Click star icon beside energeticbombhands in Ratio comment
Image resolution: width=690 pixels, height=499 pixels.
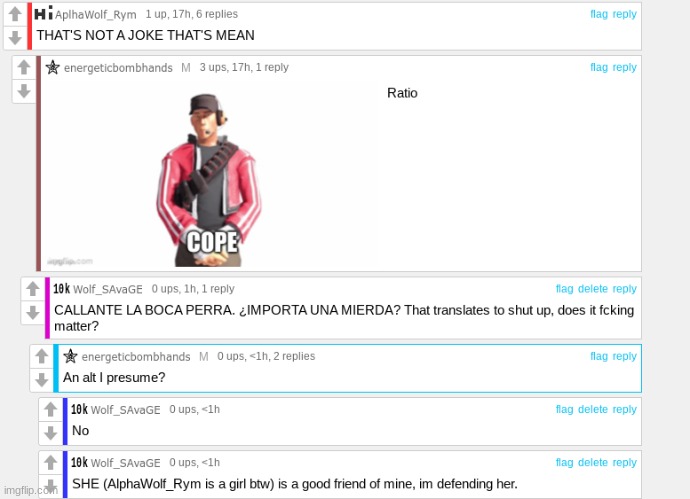click(x=53, y=67)
